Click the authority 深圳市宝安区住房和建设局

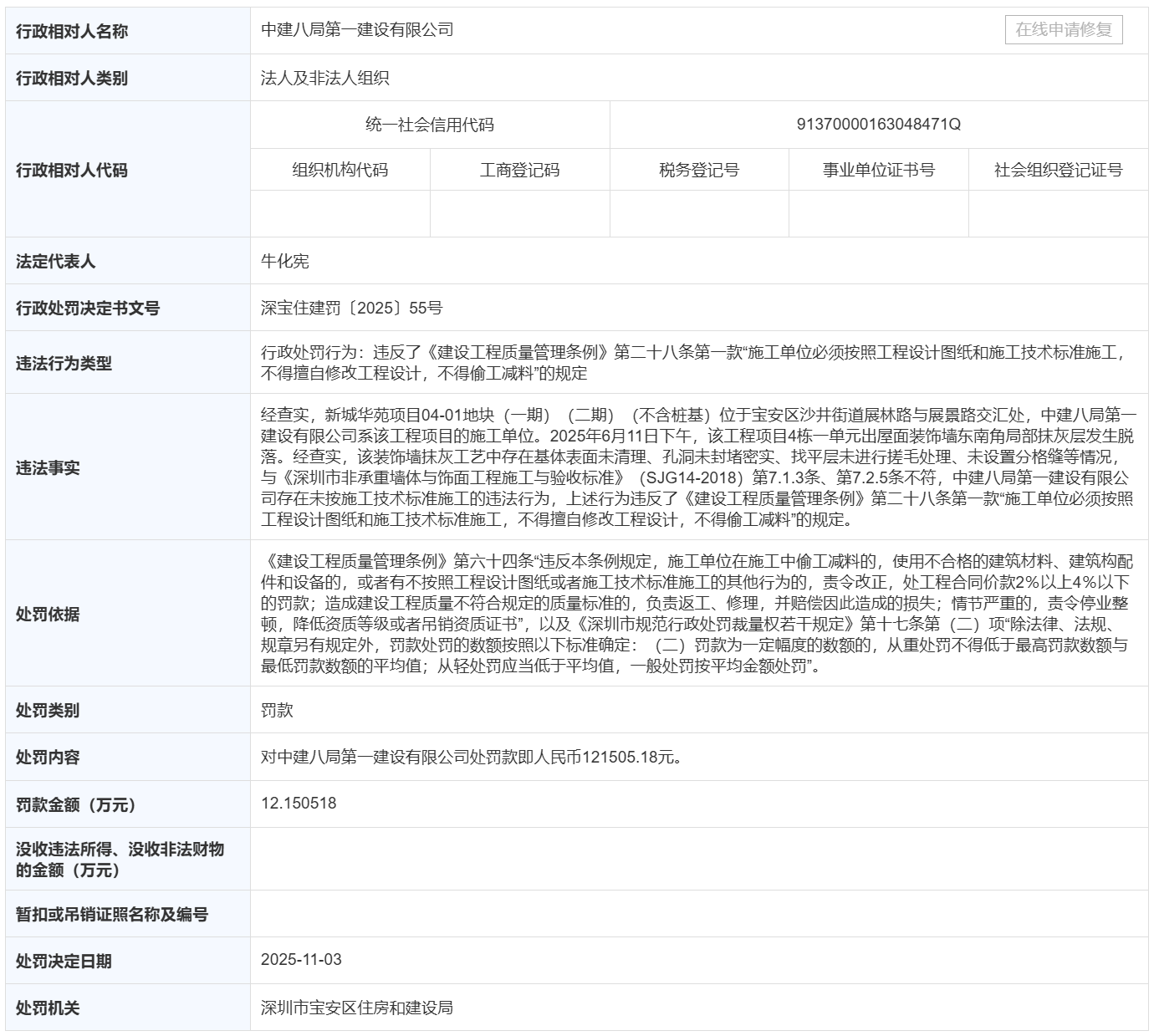point(357,1008)
